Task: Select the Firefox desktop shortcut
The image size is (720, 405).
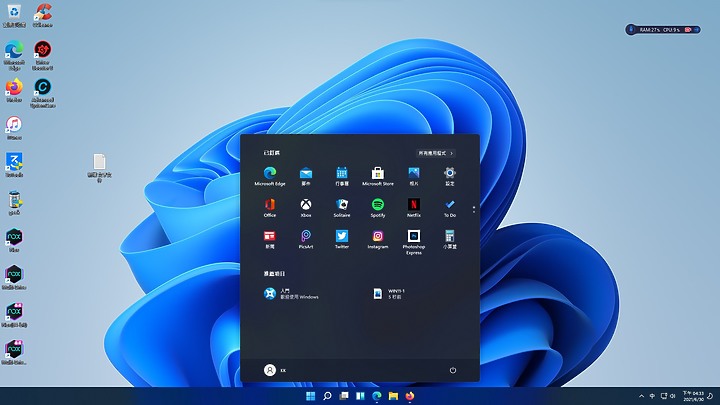Action: coord(14,90)
